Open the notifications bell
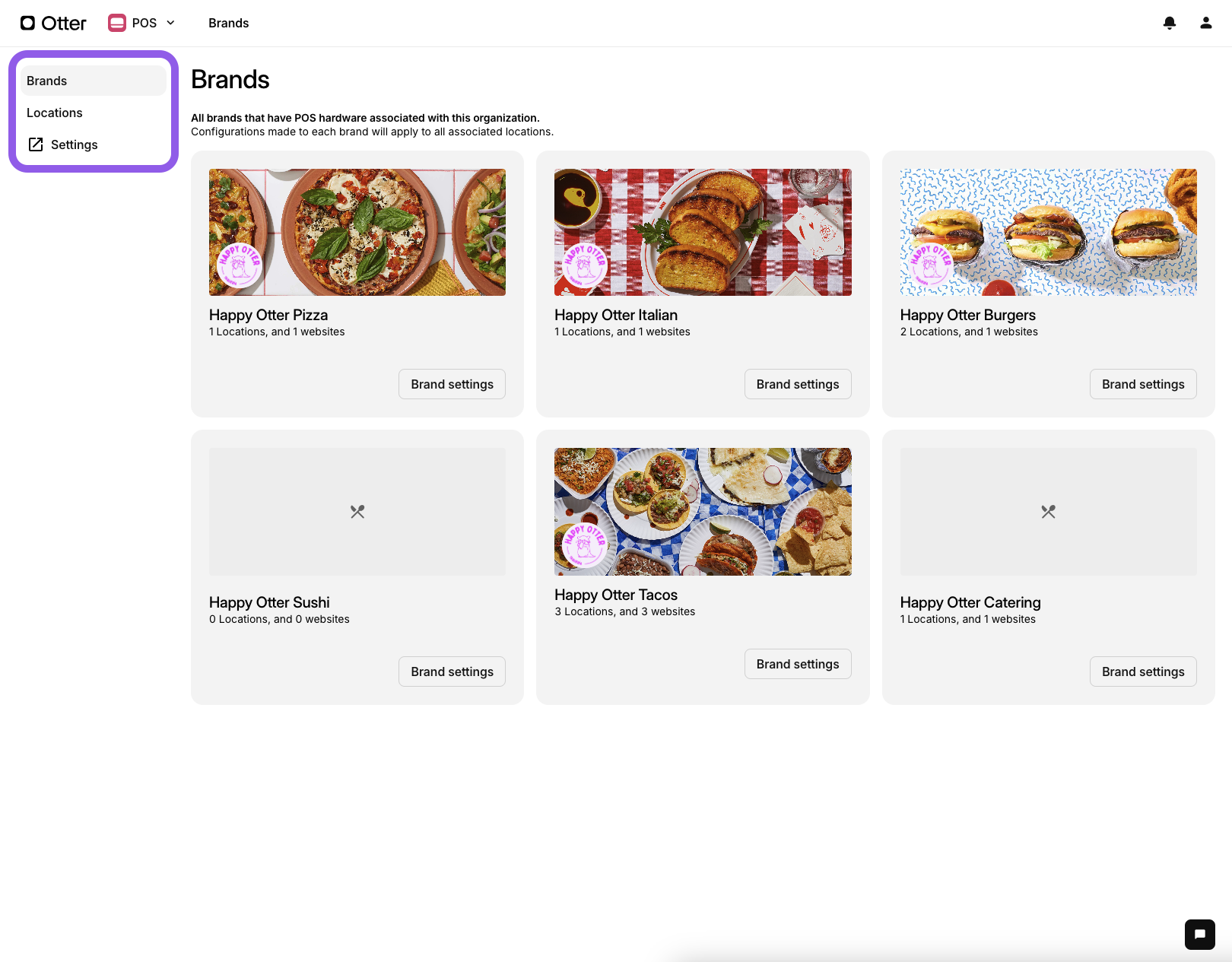The height and width of the screenshot is (962, 1232). (1170, 23)
